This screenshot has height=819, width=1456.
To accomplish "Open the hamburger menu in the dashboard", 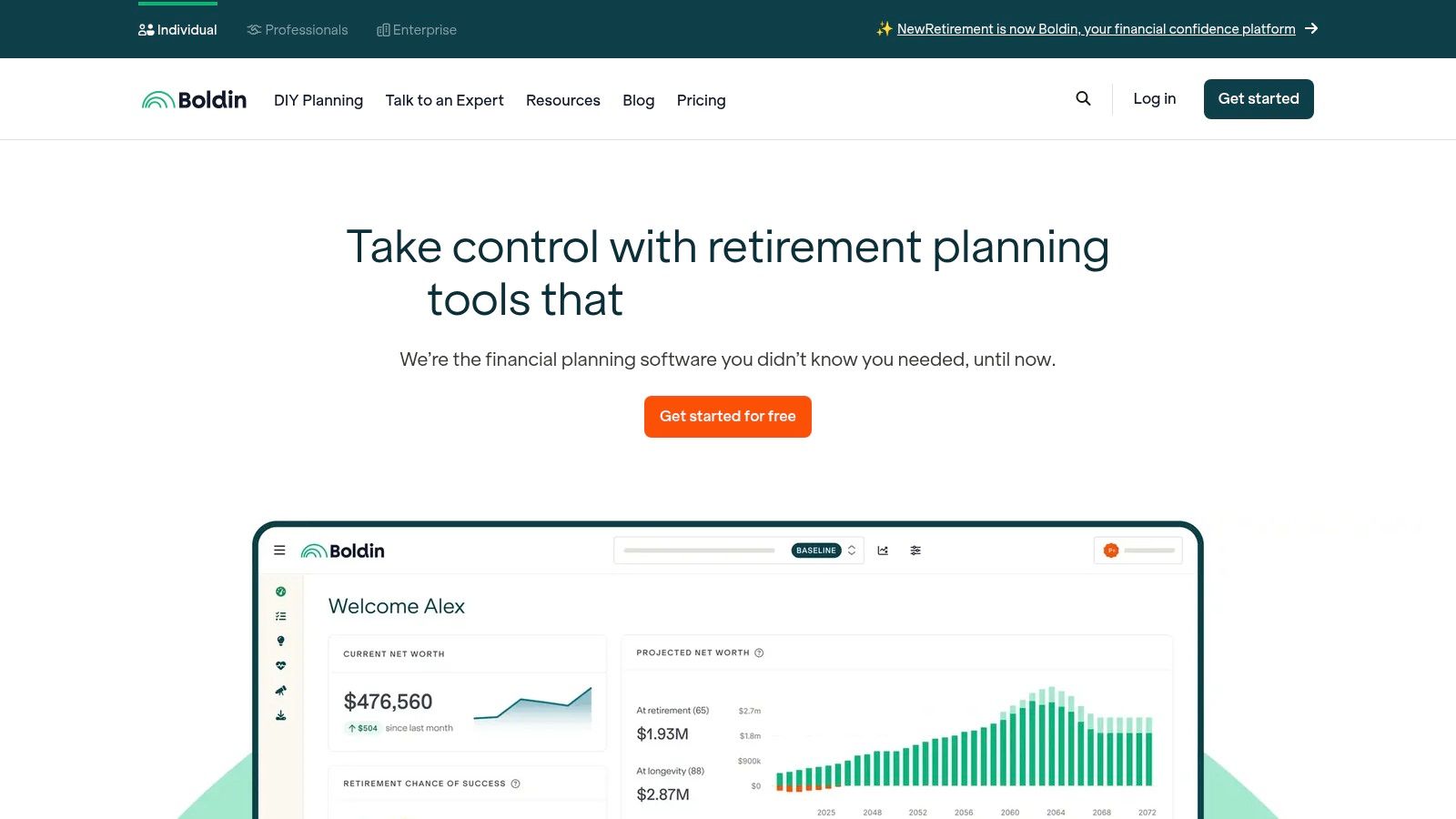I will (x=279, y=550).
